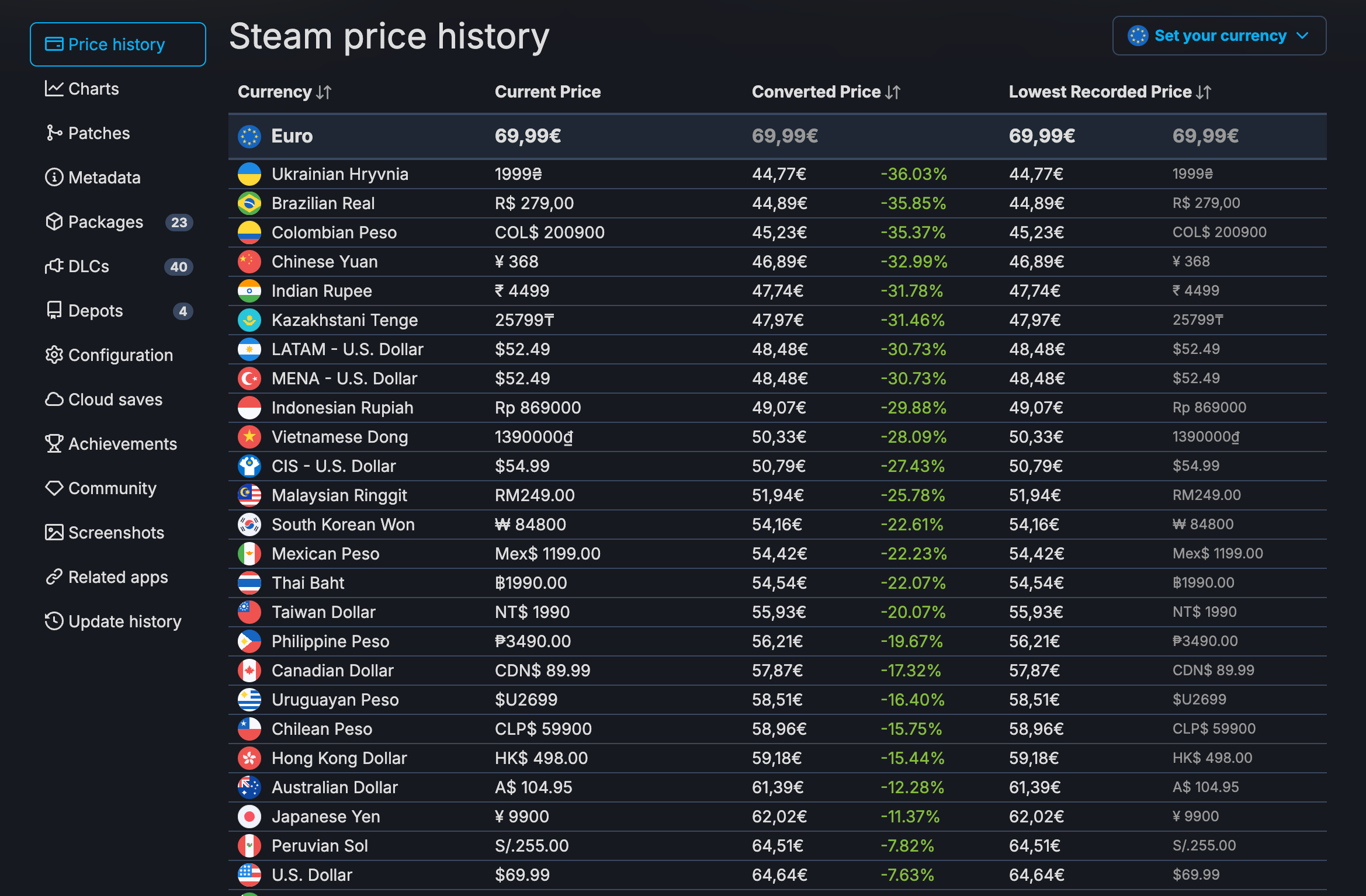Click the Metadata info icon
Viewport: 1366px width, 896px height.
(54, 177)
